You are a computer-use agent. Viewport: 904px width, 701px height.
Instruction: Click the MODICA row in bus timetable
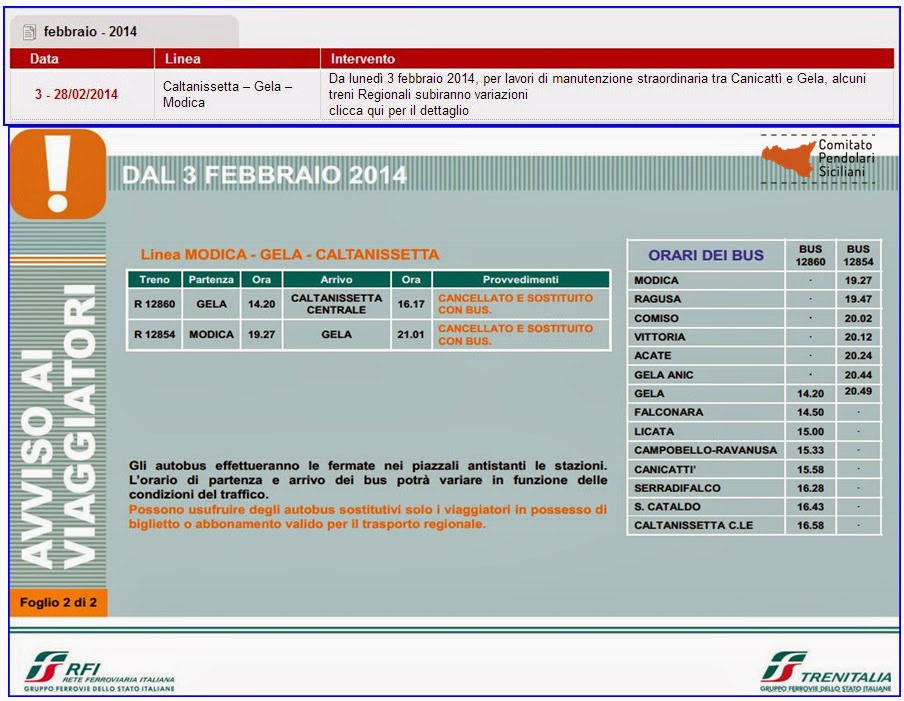click(754, 281)
